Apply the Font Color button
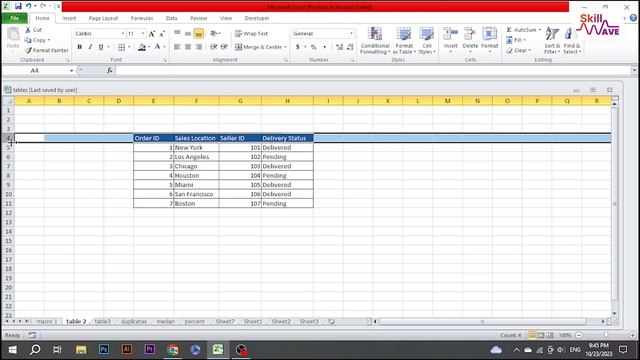The height and width of the screenshot is (360, 640). coord(158,47)
